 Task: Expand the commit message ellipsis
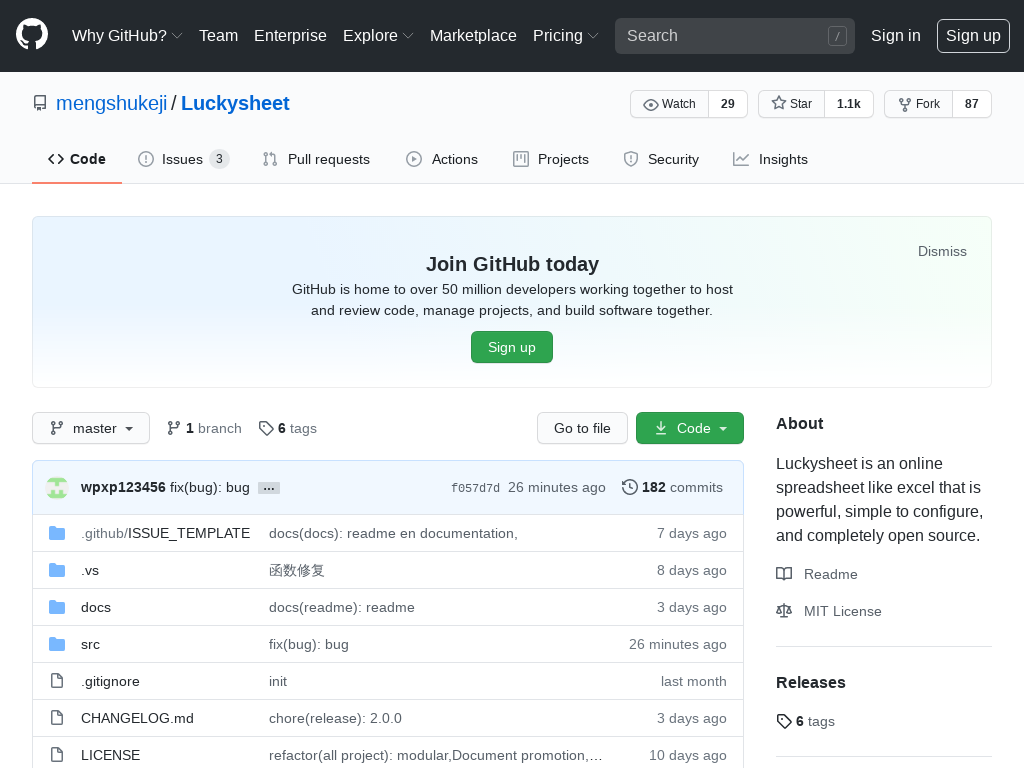click(x=268, y=488)
